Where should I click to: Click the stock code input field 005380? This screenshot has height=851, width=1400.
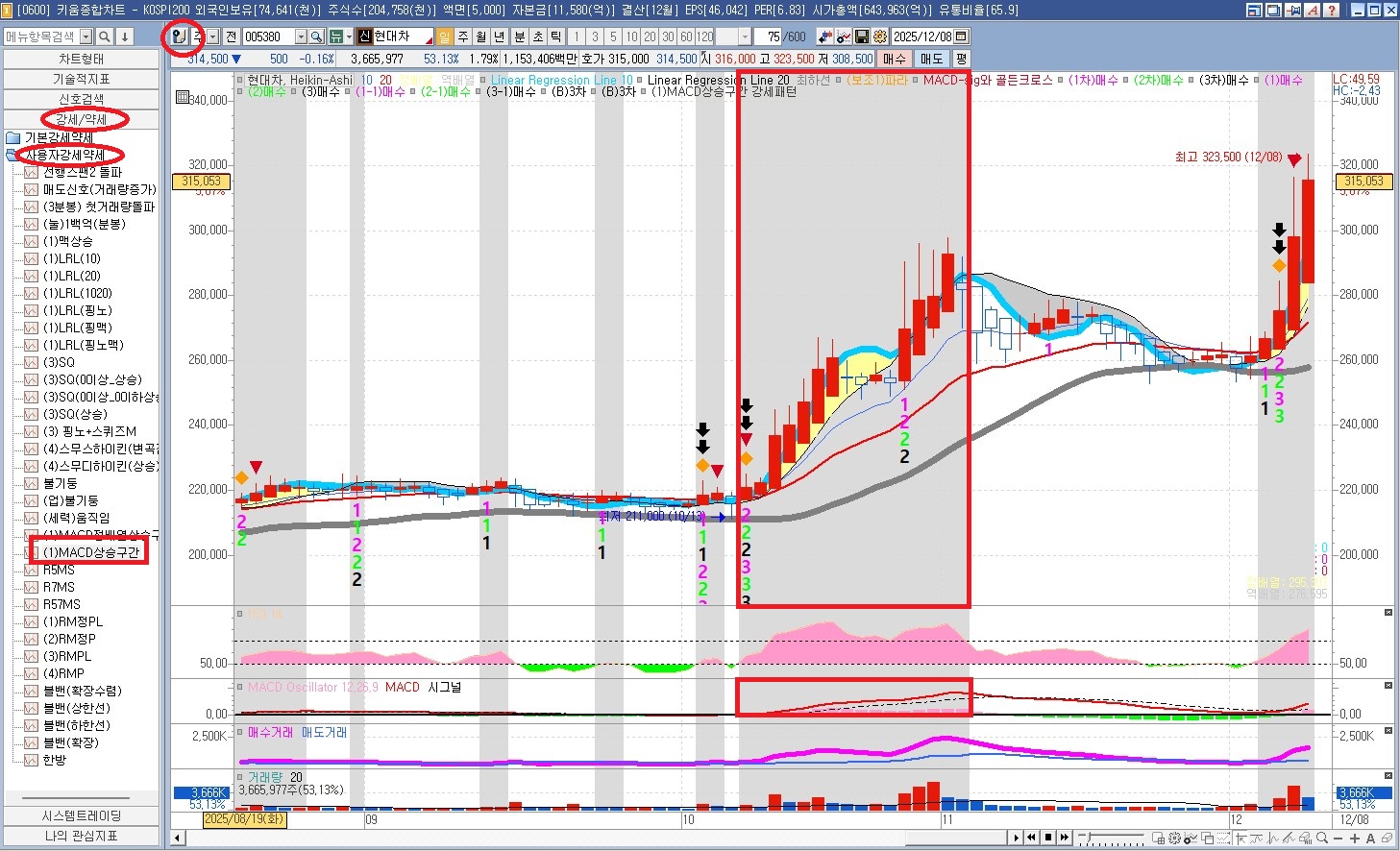(x=268, y=36)
